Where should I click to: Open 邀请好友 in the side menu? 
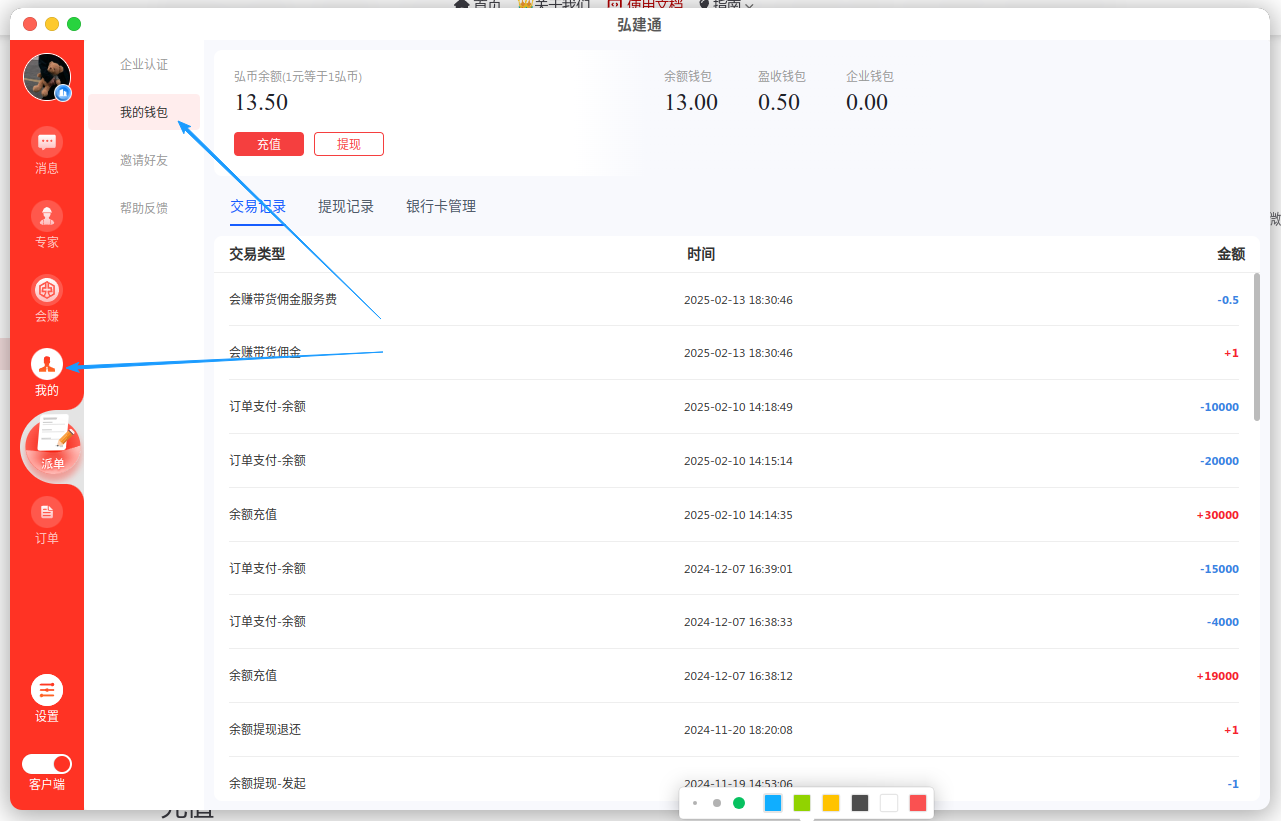click(144, 161)
